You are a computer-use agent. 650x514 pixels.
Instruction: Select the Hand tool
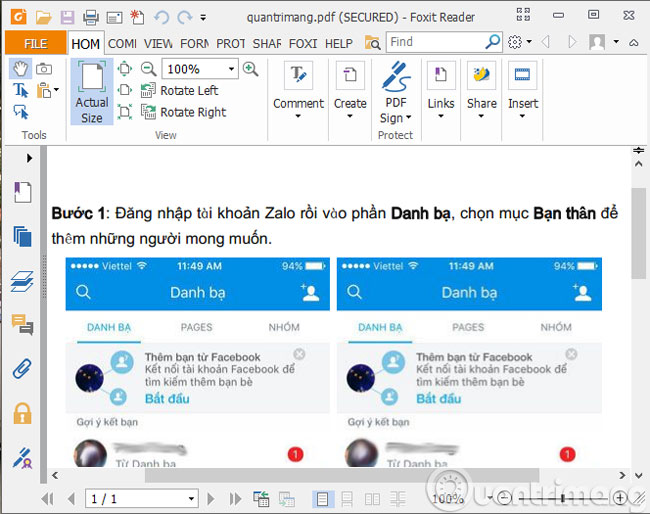(x=20, y=68)
